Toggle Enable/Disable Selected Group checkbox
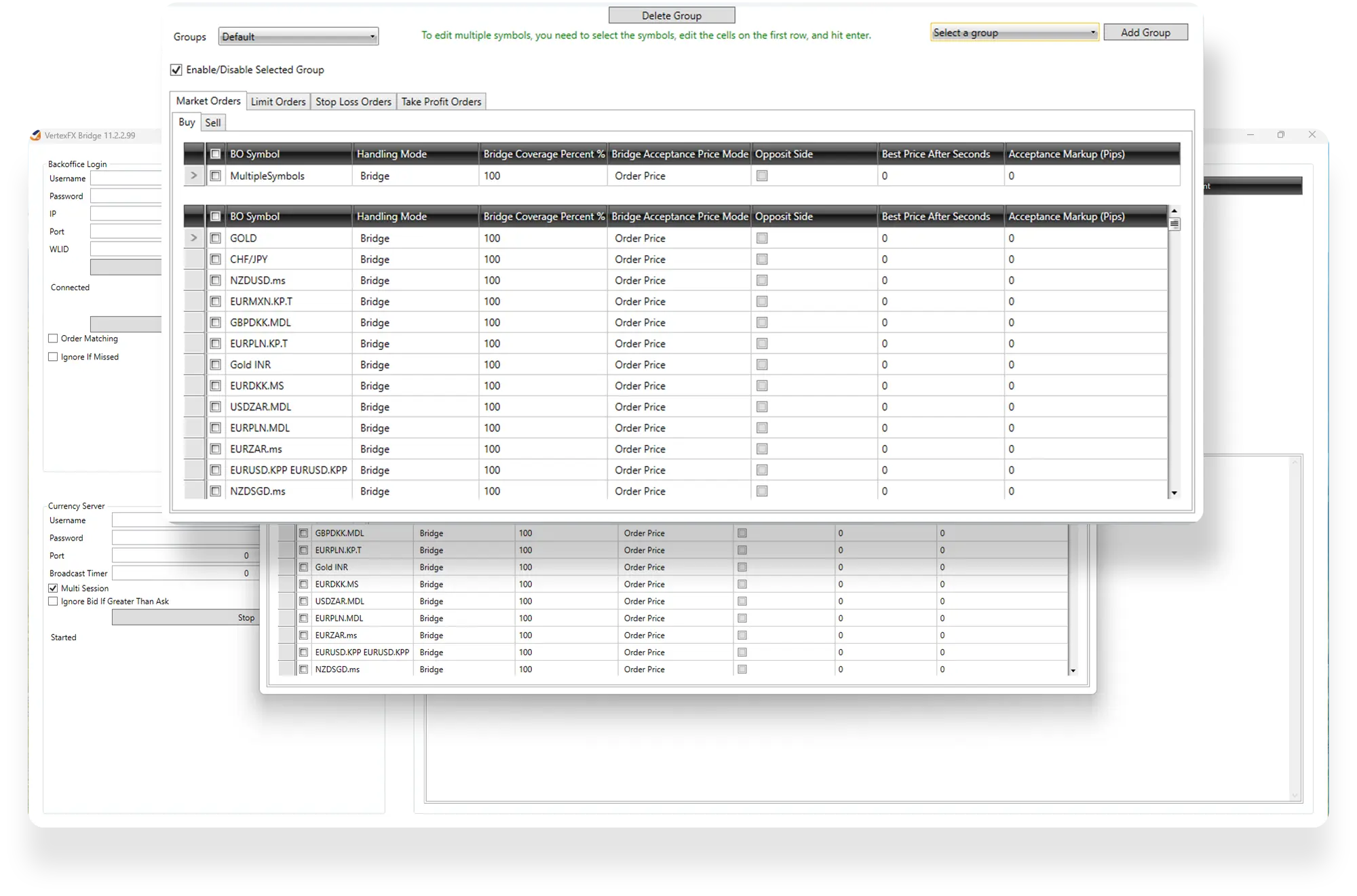The height and width of the screenshot is (896, 1357). pyautogui.click(x=176, y=70)
